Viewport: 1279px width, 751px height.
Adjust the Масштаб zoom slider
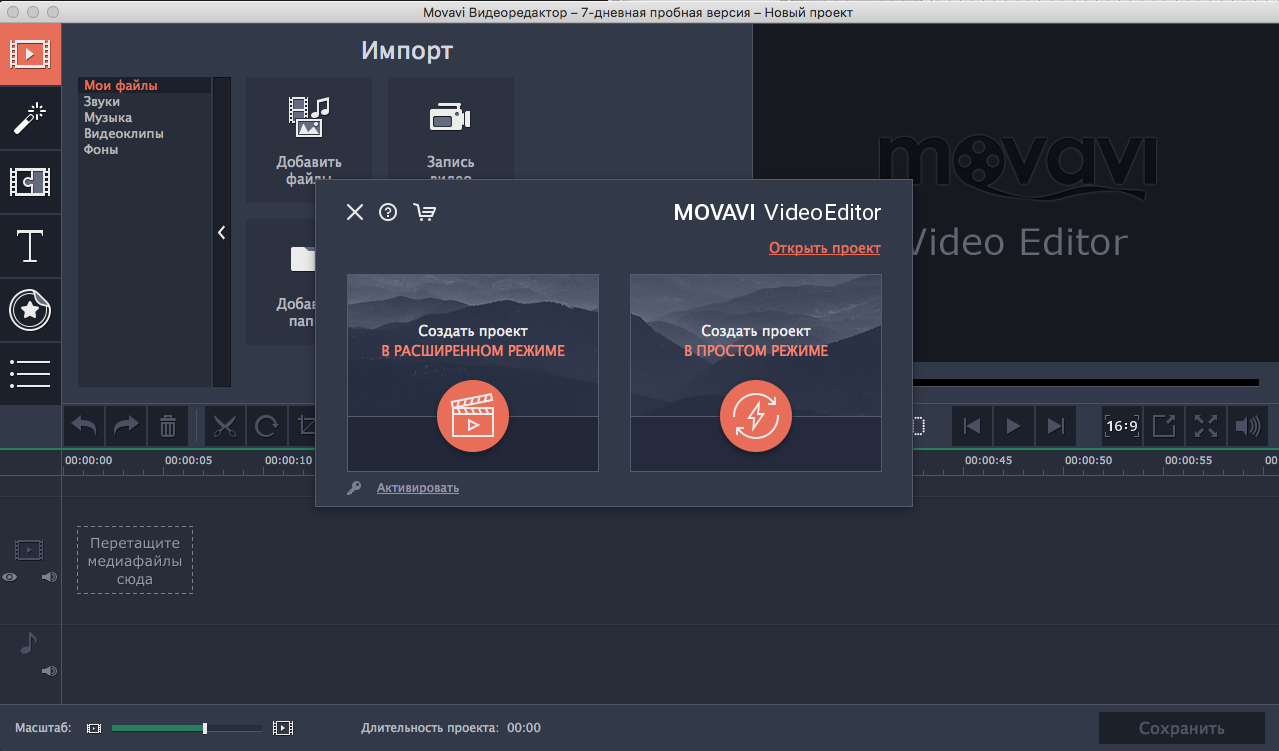coord(205,728)
